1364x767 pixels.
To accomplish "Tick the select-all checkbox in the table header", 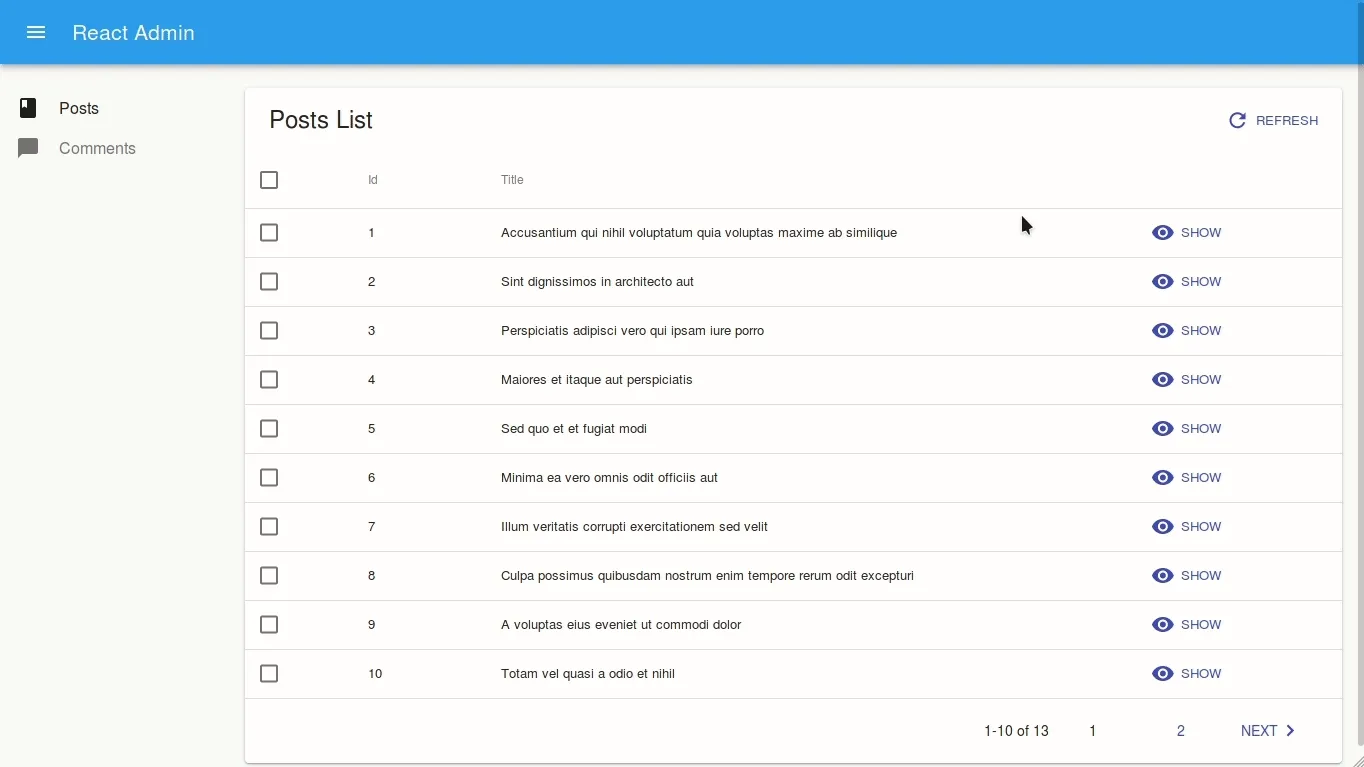I will (269, 180).
